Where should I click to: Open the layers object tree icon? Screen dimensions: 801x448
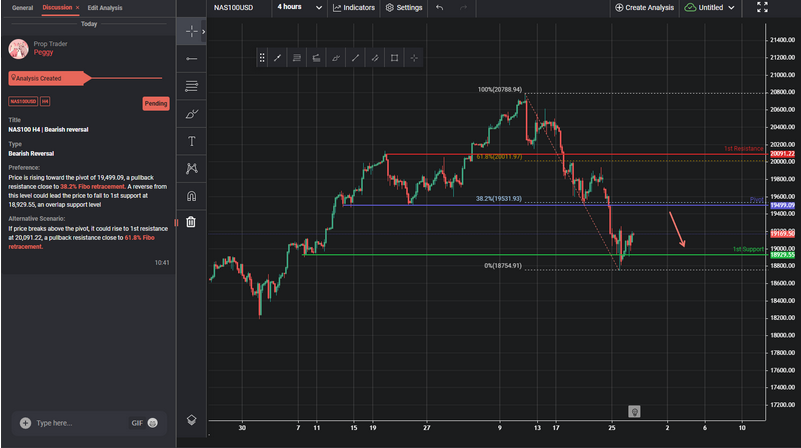point(192,420)
